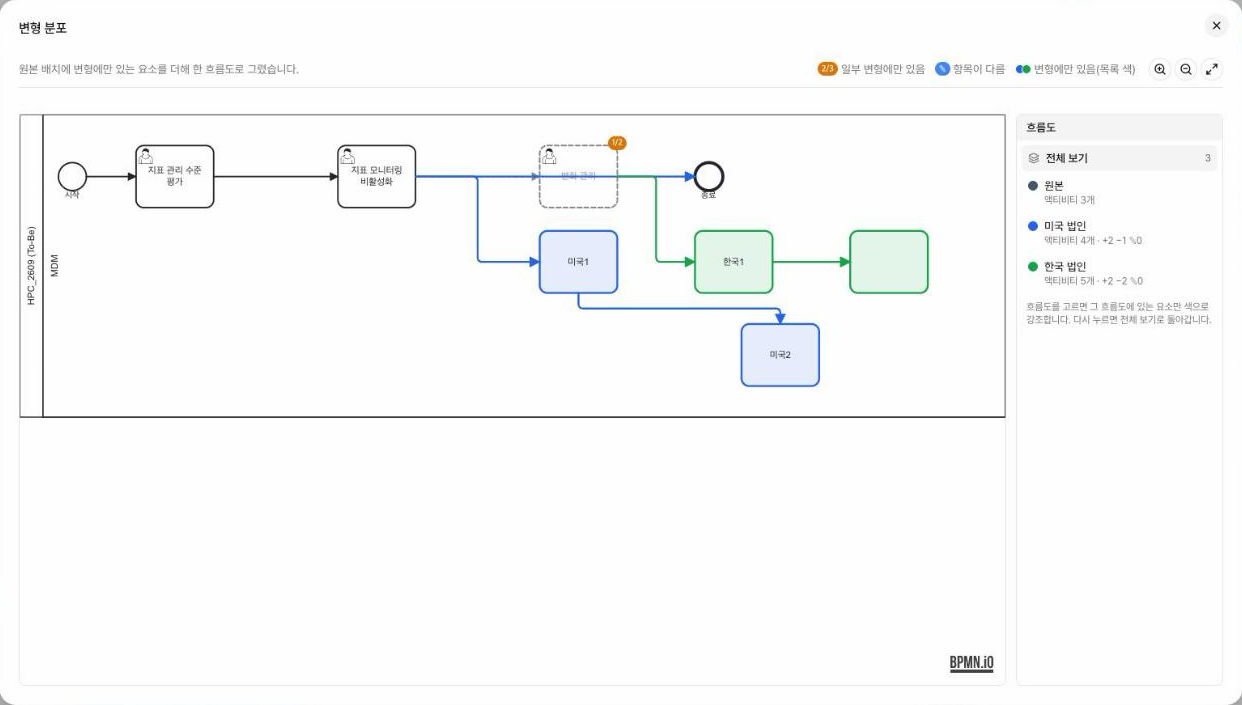Click the 종료 end event circle
The width and height of the screenshot is (1242, 705).
pyautogui.click(x=708, y=177)
